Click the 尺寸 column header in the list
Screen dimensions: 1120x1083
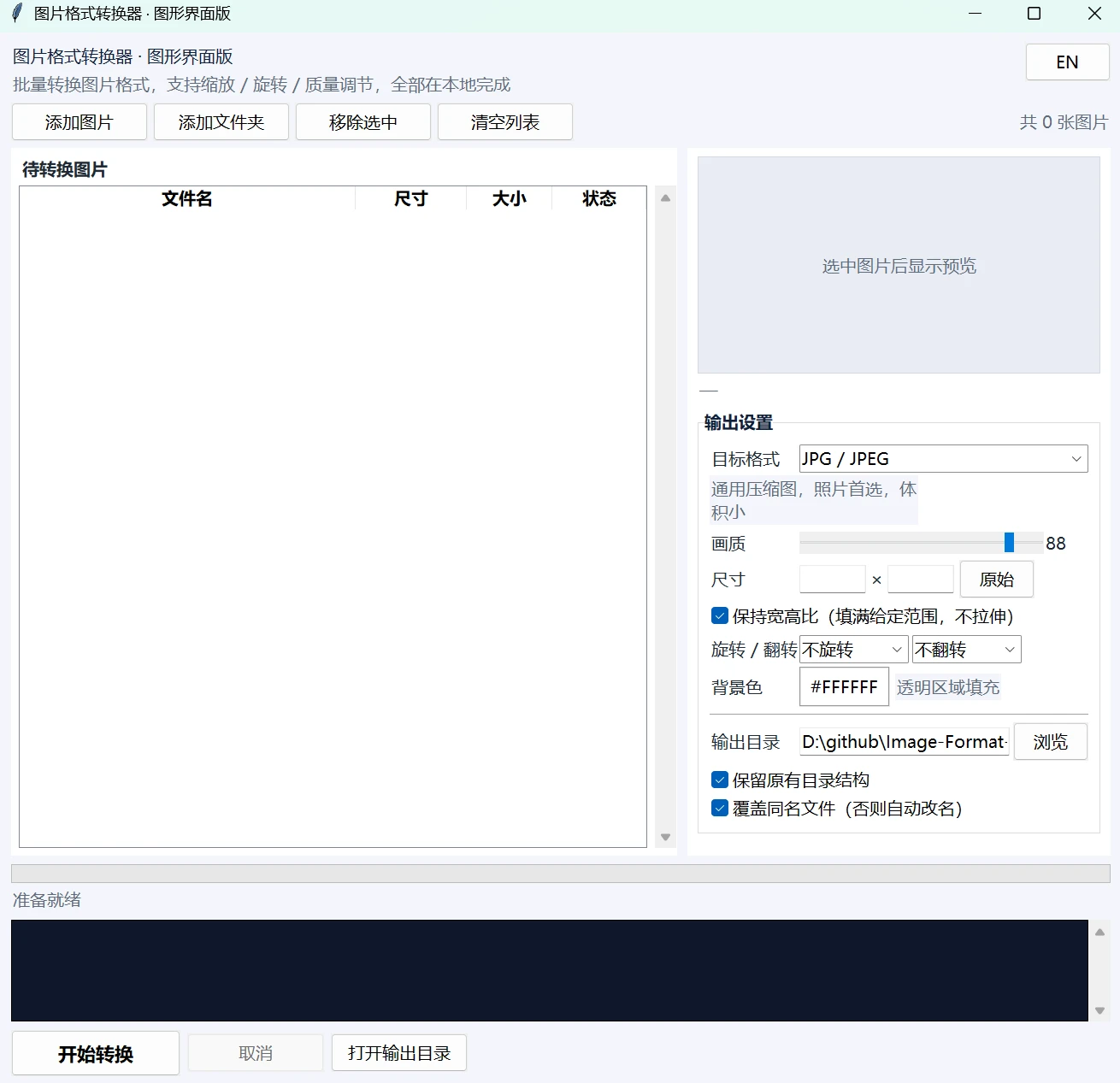click(x=410, y=199)
